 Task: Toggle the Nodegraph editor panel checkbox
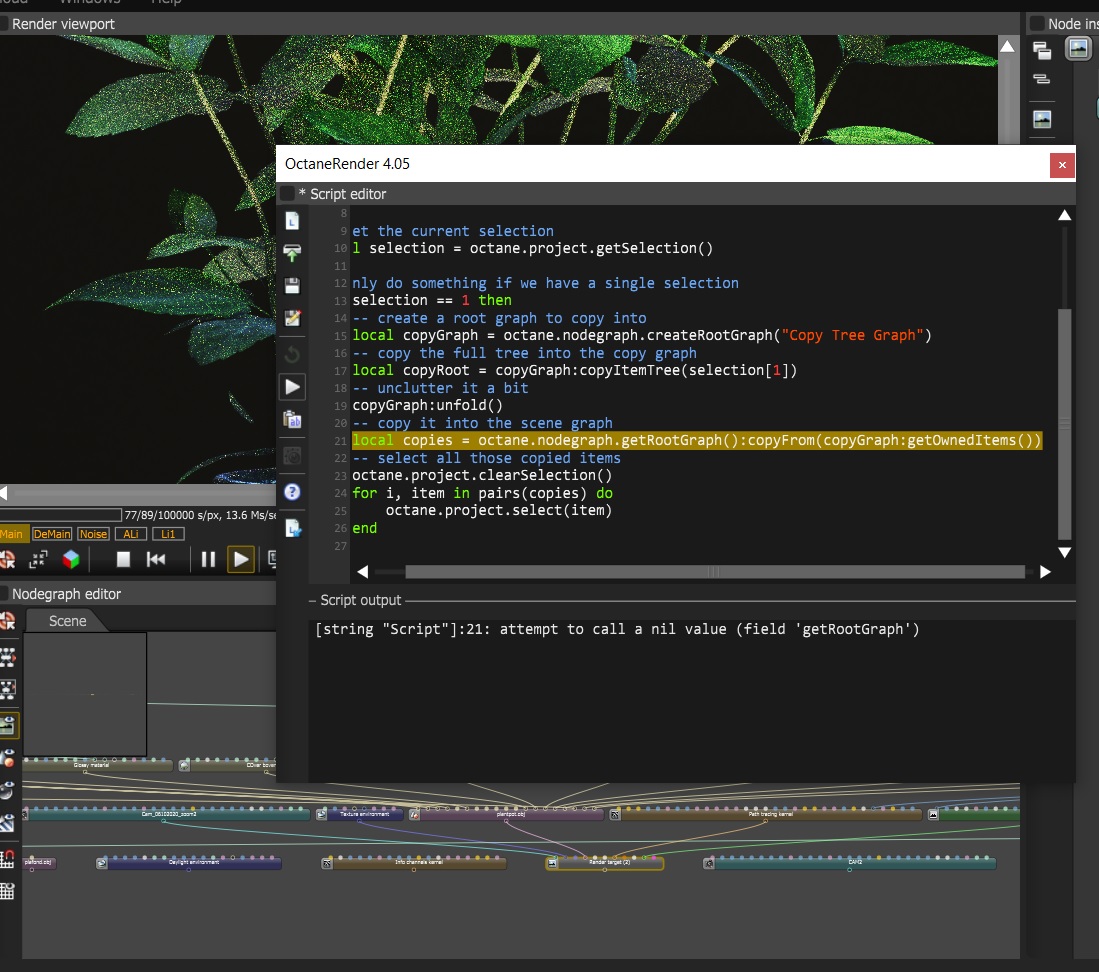[4, 594]
